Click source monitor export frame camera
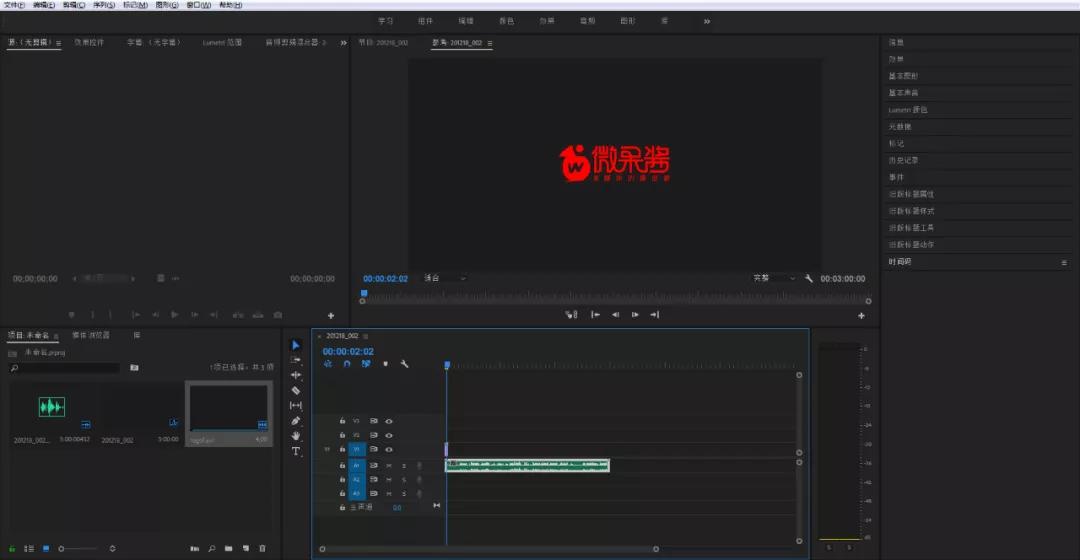1080x560 pixels. click(278, 315)
